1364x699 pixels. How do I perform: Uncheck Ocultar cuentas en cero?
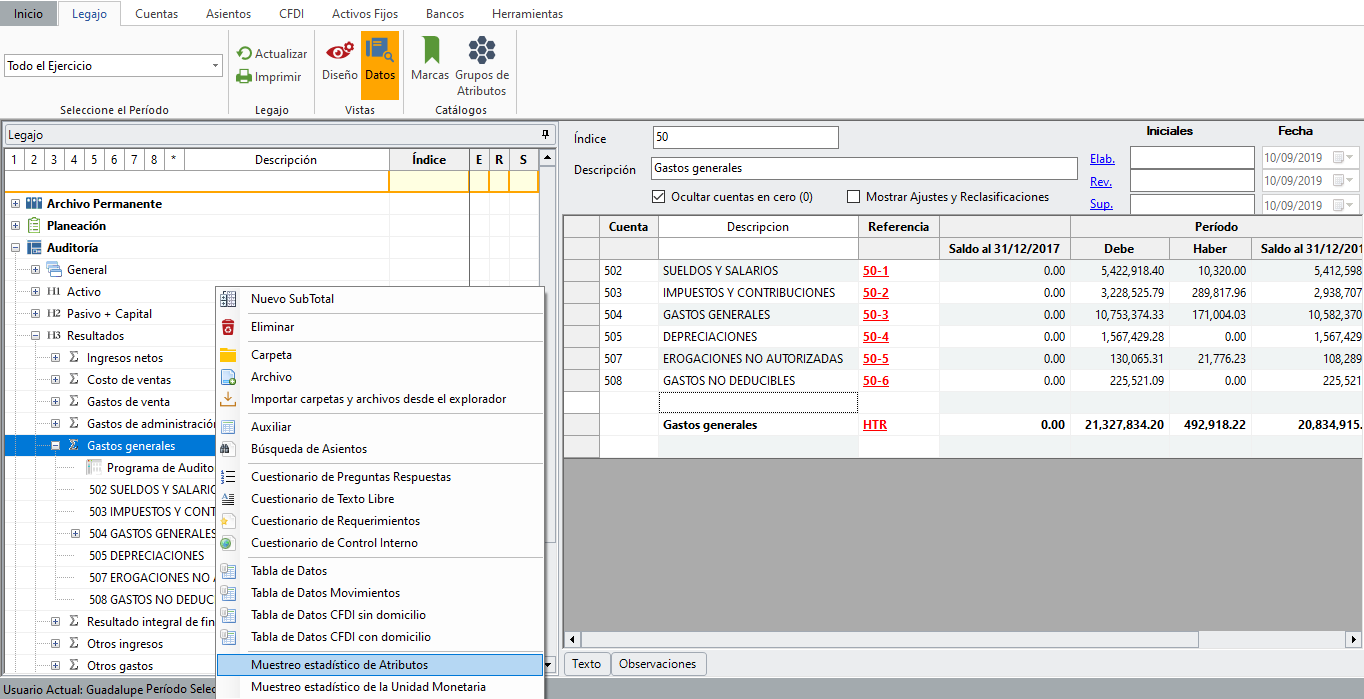(x=659, y=197)
